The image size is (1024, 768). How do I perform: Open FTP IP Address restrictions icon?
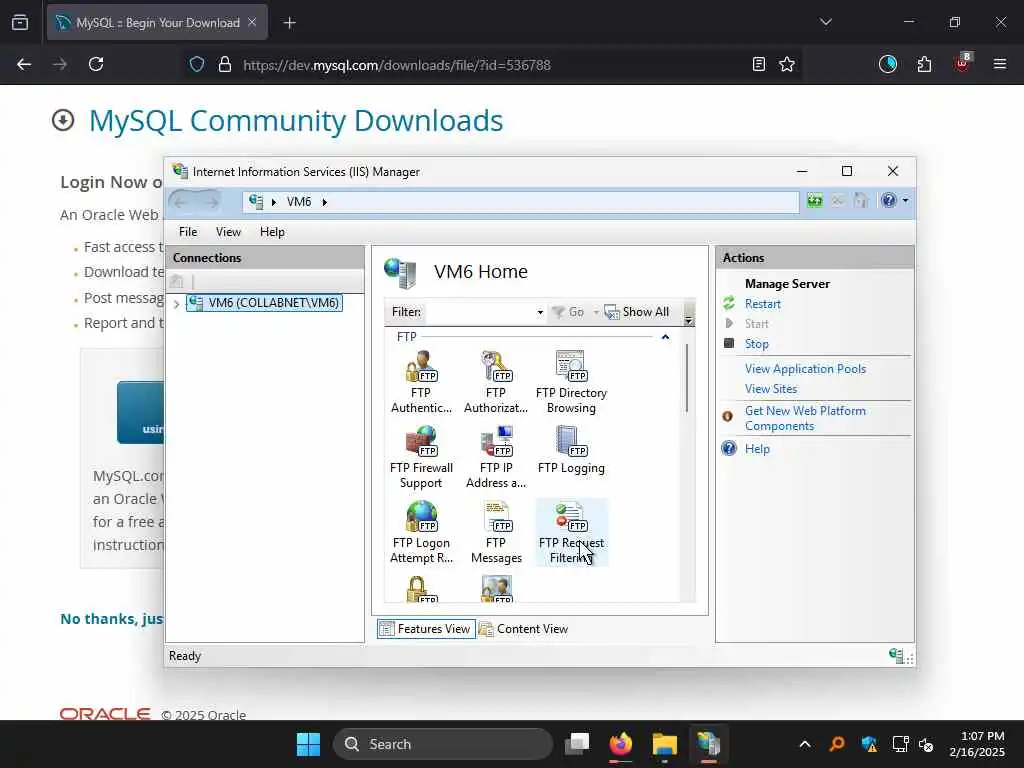(496, 457)
